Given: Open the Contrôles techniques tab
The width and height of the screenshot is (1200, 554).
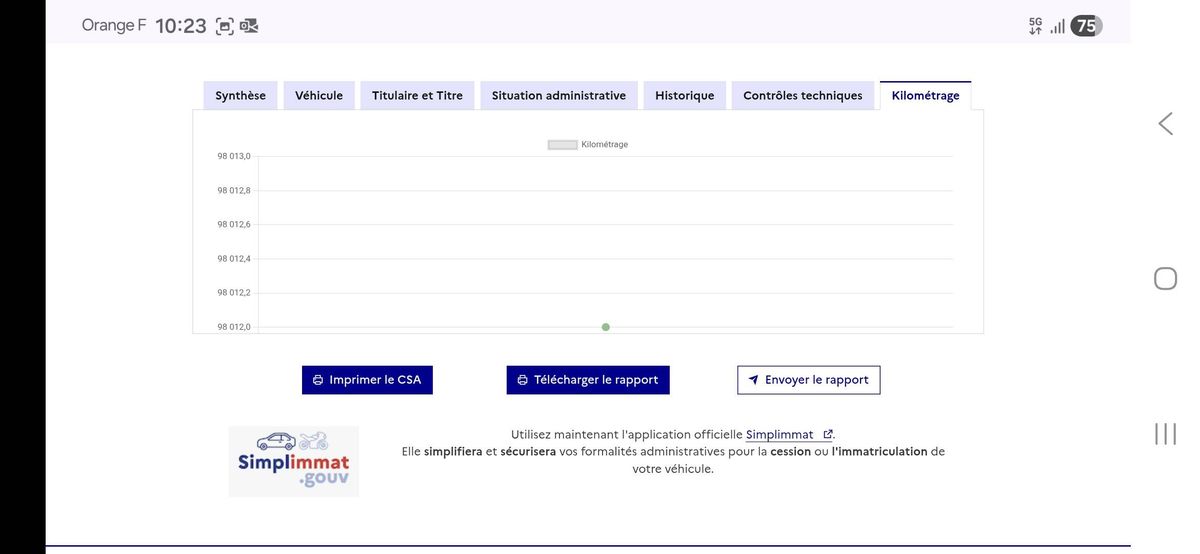Looking at the screenshot, I should 802,96.
